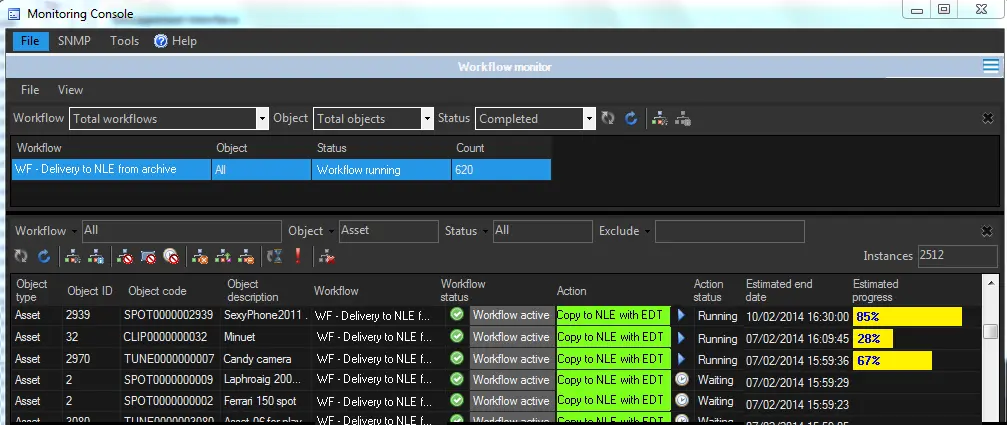Click the Help question mark icon
The width and height of the screenshot is (1007, 425).
[x=161, y=41]
